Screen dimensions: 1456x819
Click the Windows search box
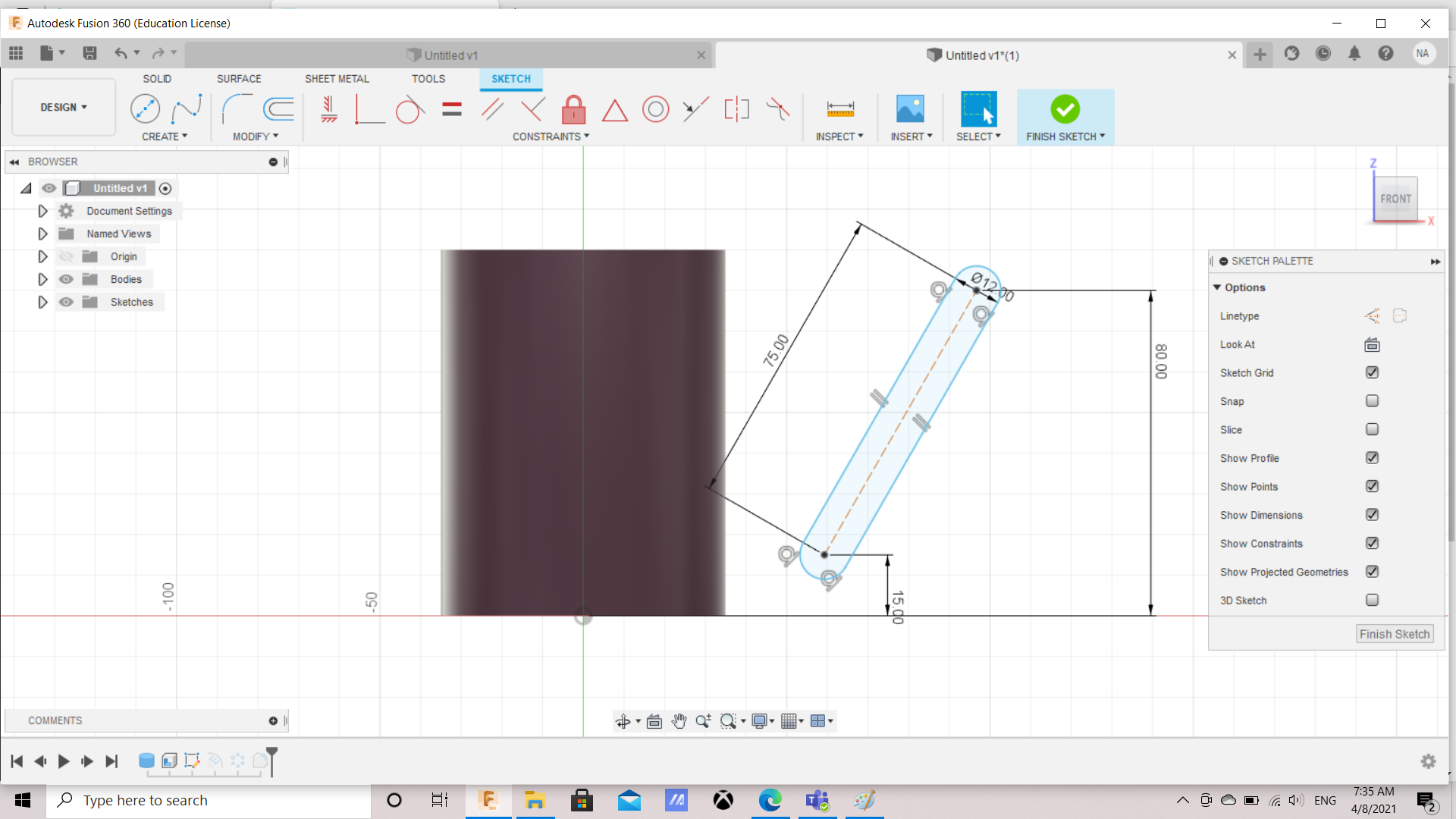click(x=209, y=801)
